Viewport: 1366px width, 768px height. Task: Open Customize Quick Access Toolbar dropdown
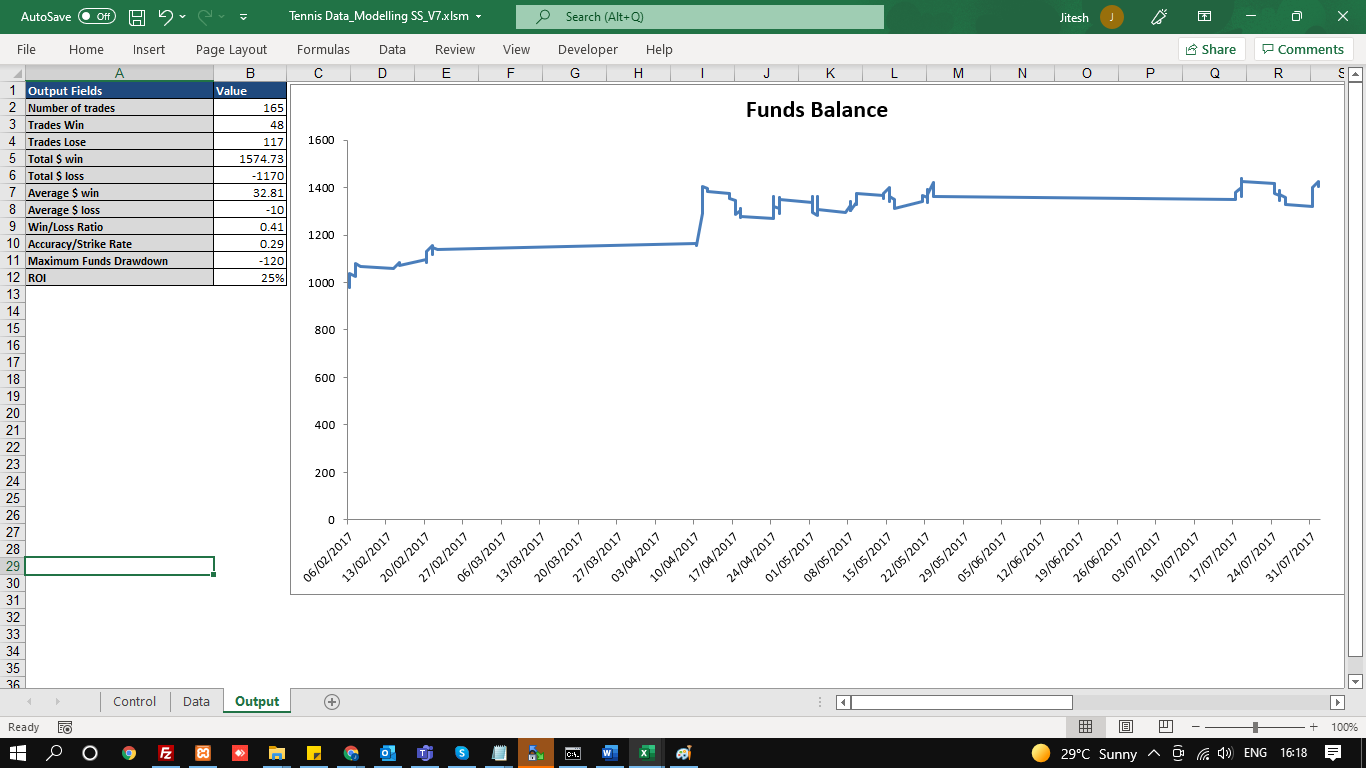pyautogui.click(x=244, y=17)
